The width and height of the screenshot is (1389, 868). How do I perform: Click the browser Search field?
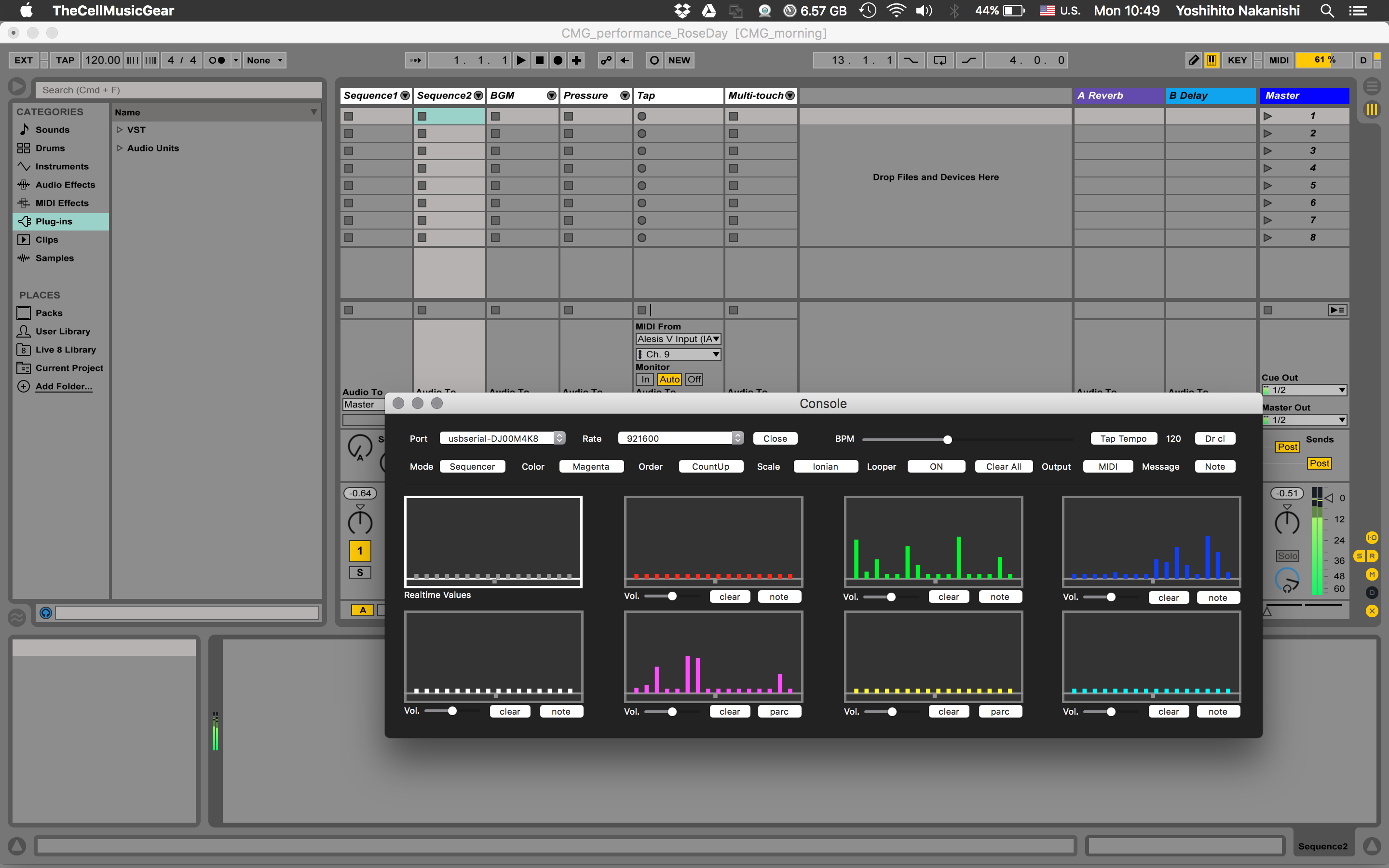(178, 90)
